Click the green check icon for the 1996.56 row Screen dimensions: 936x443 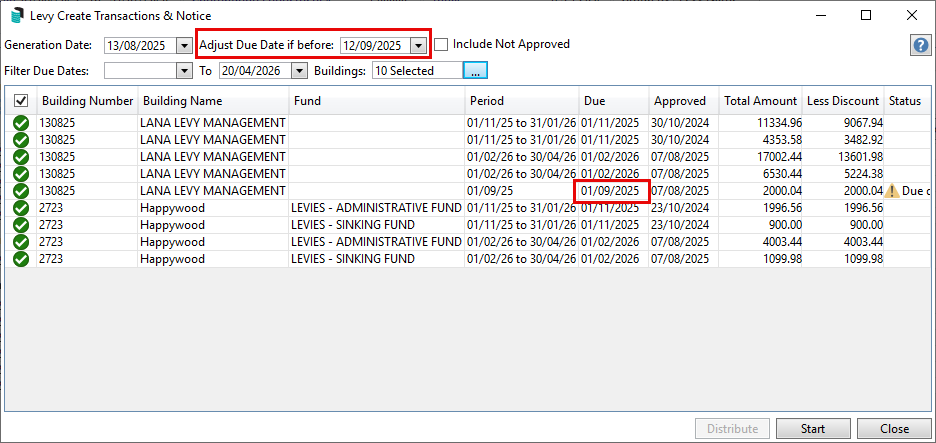[21, 208]
